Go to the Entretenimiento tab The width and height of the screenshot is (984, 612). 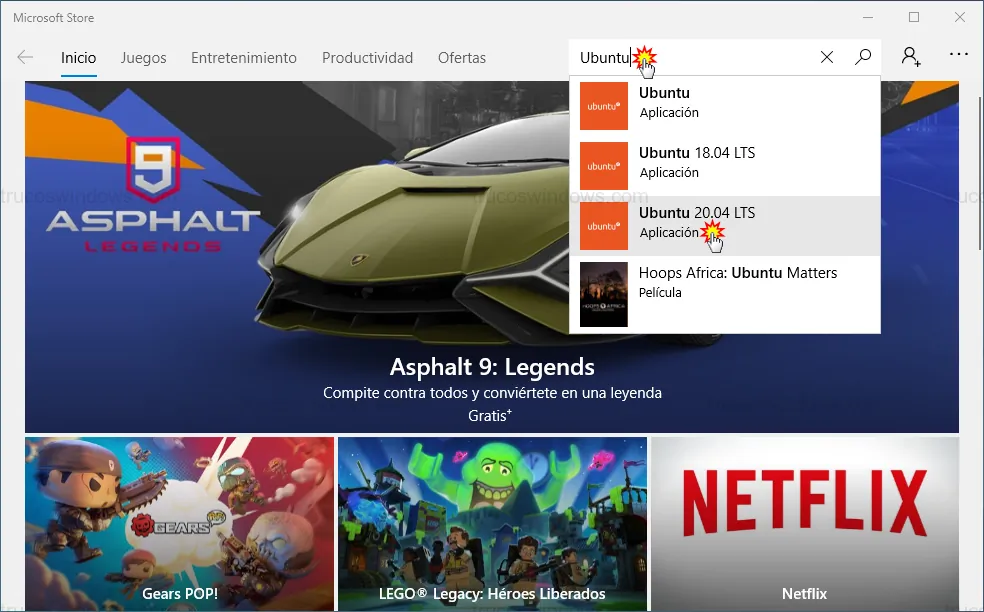244,58
